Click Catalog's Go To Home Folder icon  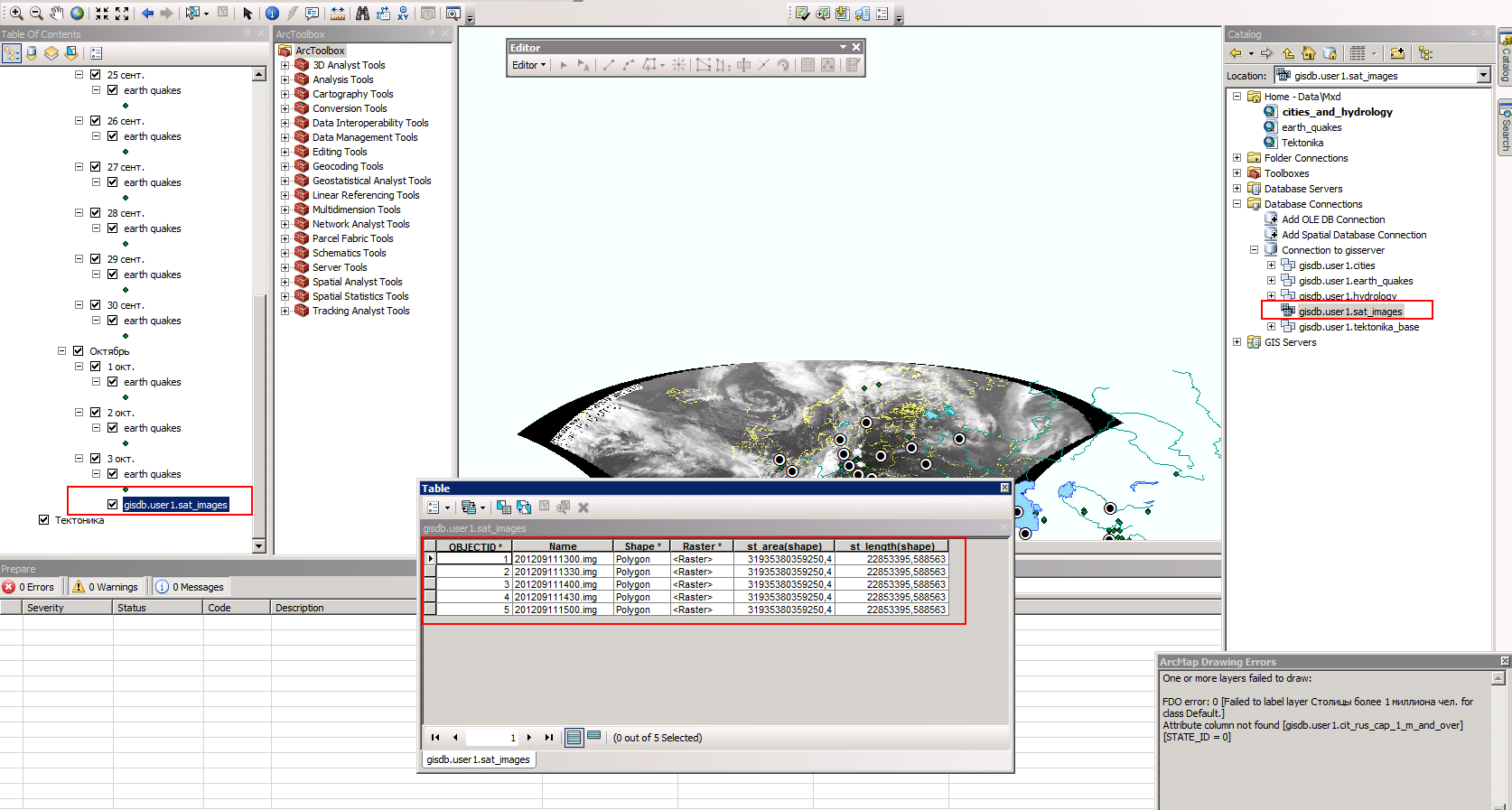[x=1308, y=53]
